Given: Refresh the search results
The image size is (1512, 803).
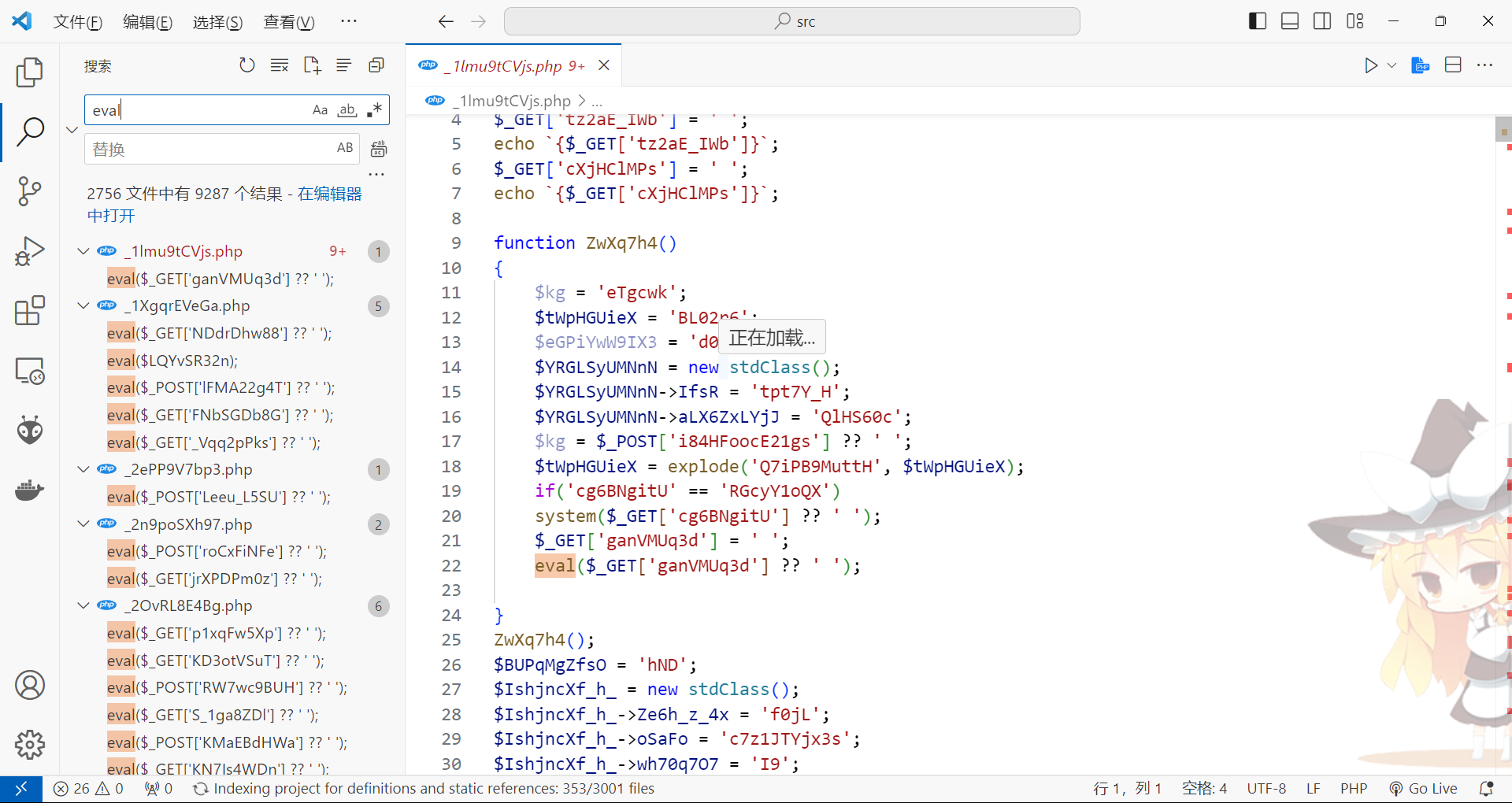Looking at the screenshot, I should click(247, 65).
